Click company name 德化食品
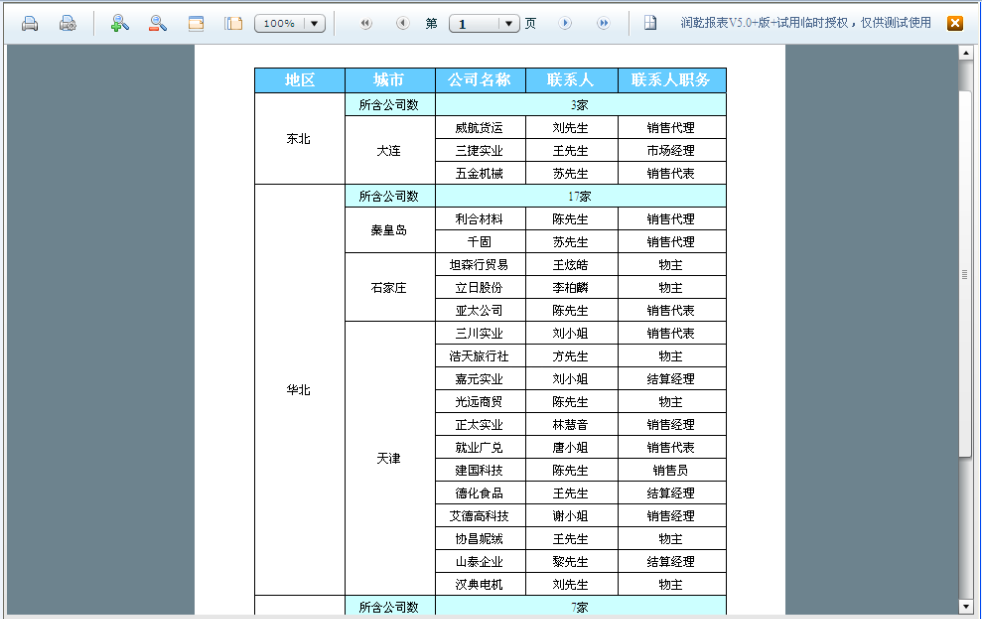 pos(480,493)
